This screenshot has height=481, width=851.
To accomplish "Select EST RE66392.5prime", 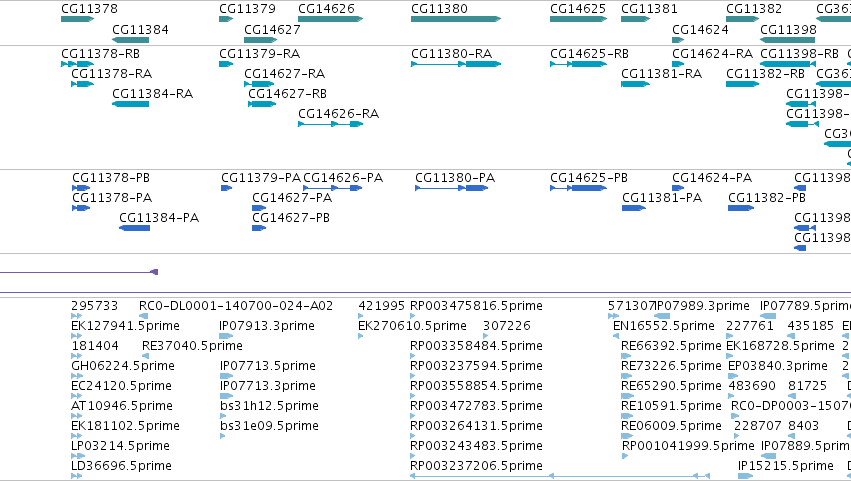I will tap(671, 346).
